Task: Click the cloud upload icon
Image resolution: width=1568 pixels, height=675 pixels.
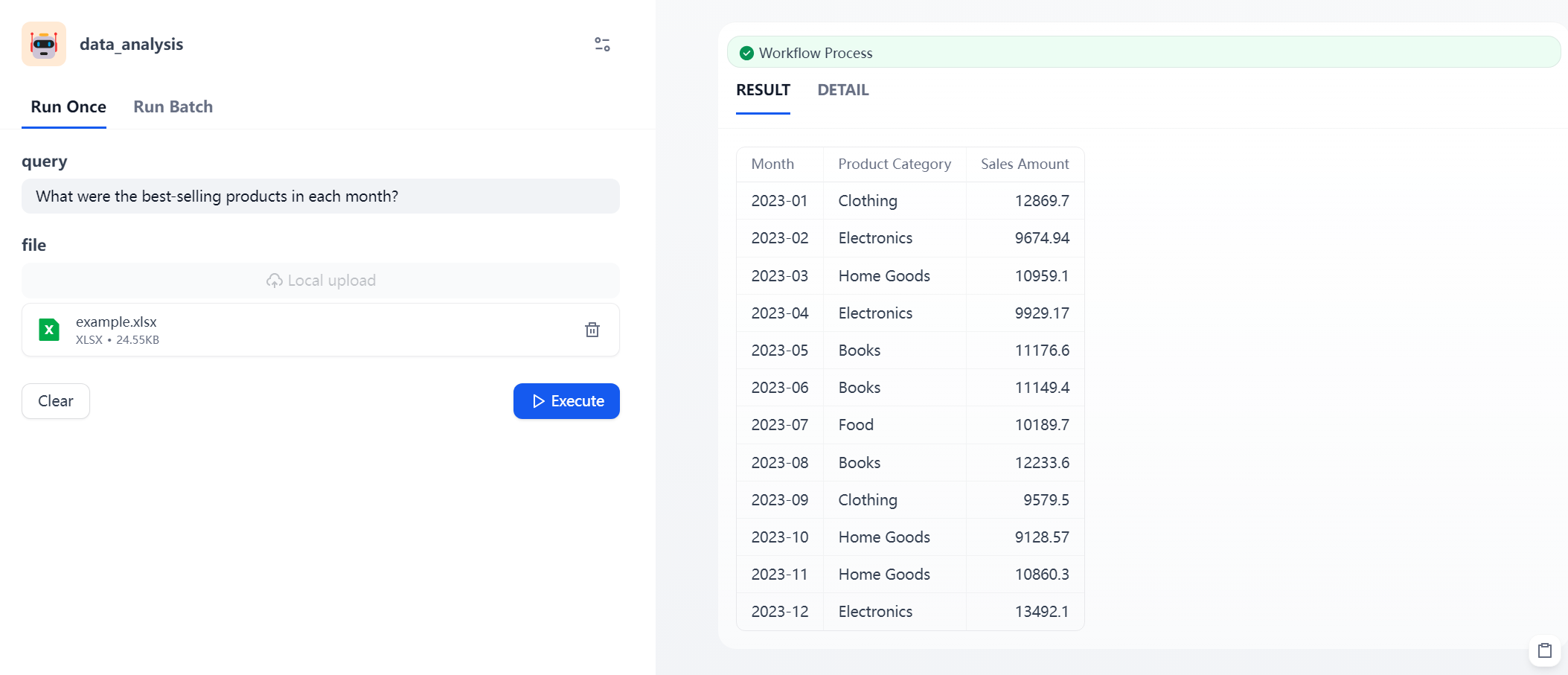Action: point(275,281)
